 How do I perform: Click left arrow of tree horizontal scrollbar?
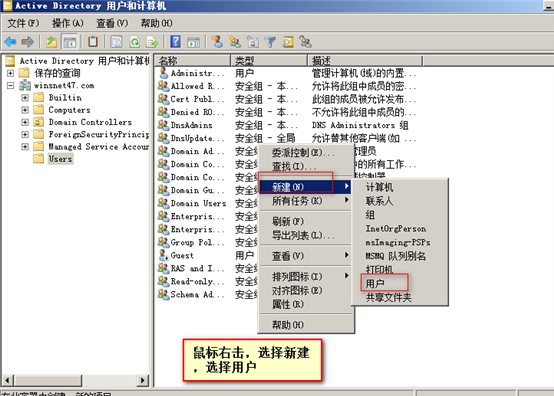coord(7,380)
